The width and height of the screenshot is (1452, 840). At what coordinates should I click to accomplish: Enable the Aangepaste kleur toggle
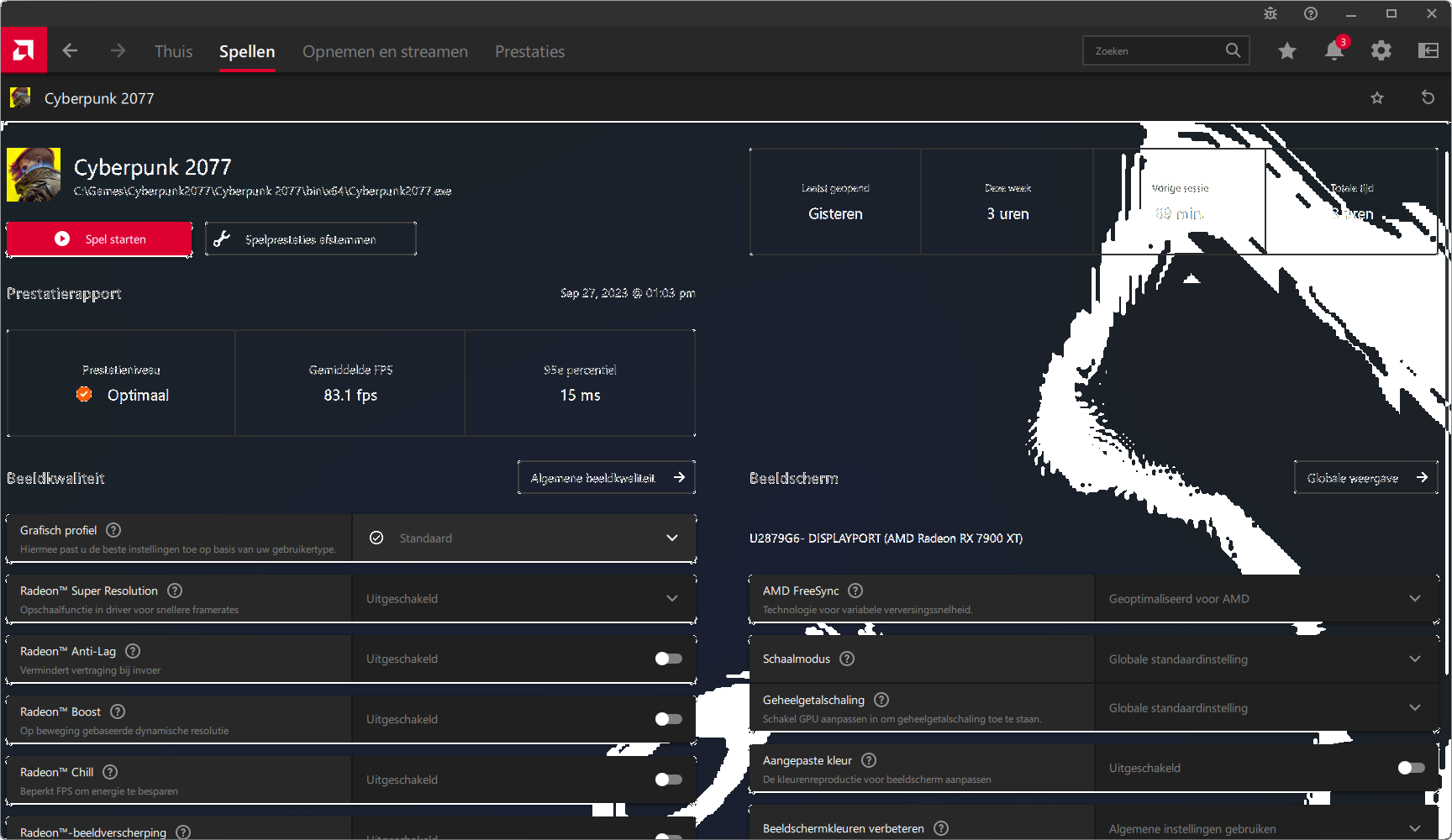click(x=1412, y=768)
